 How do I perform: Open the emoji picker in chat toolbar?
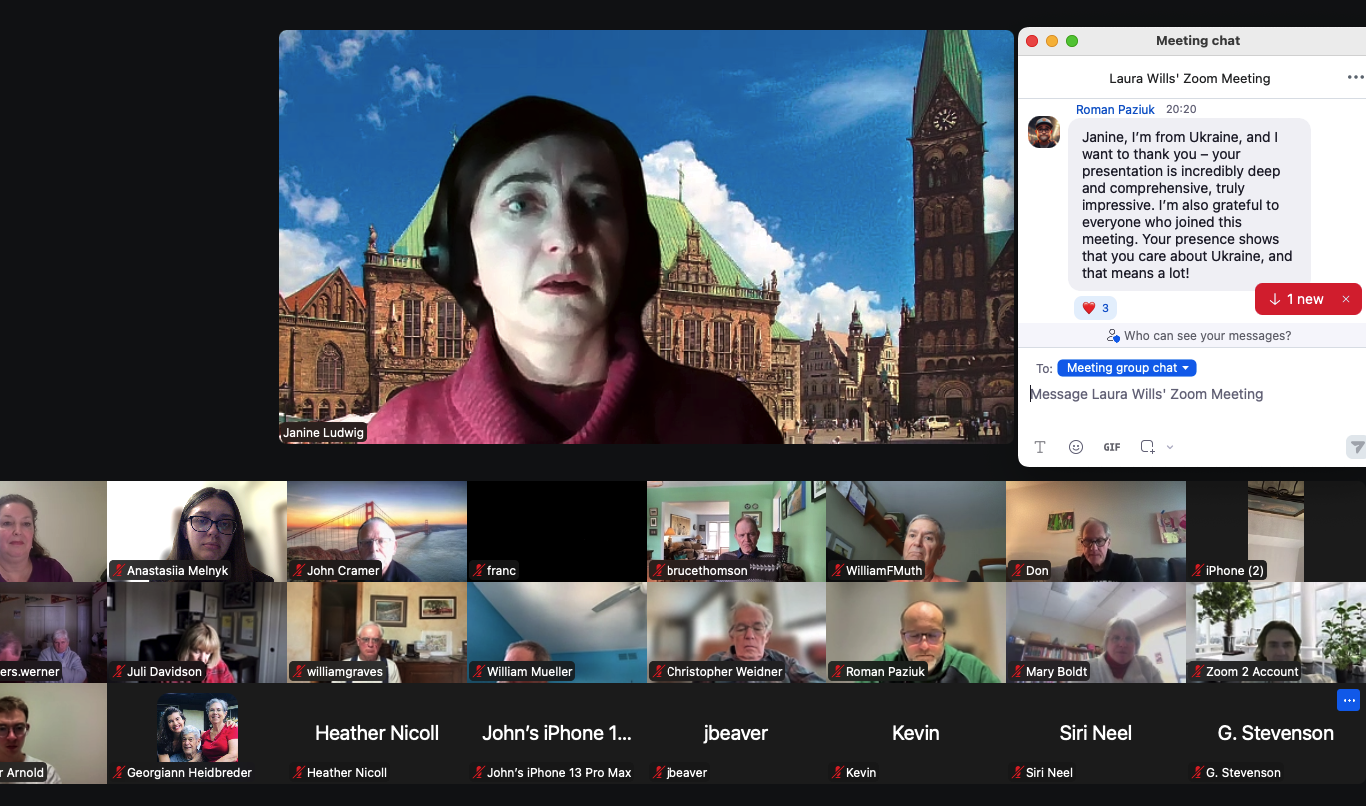click(1076, 447)
